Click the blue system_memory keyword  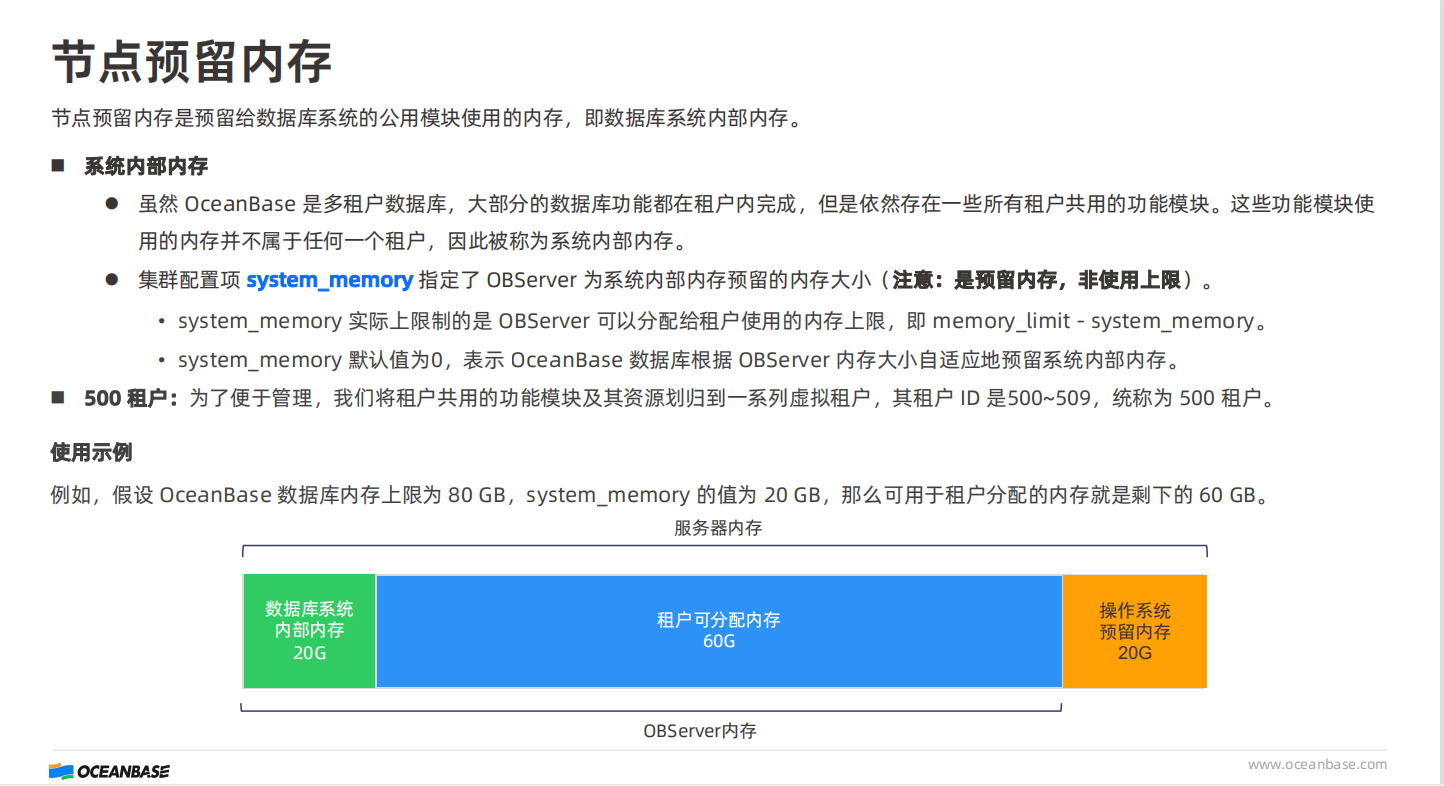[x=329, y=281]
